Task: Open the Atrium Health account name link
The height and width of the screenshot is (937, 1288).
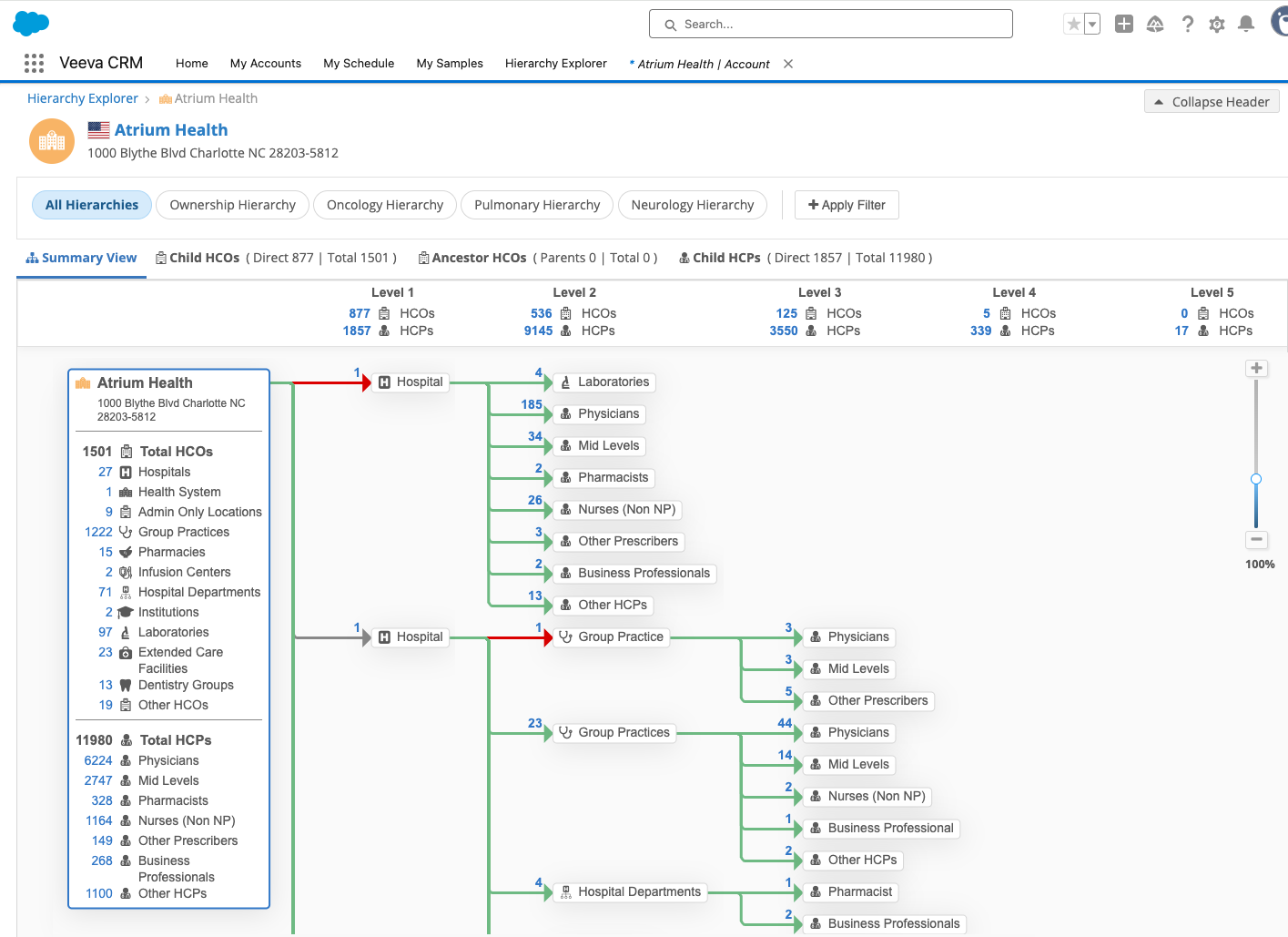Action: (171, 130)
